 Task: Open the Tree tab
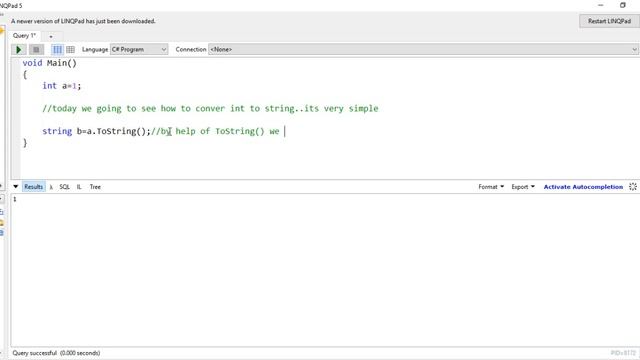[x=95, y=187]
